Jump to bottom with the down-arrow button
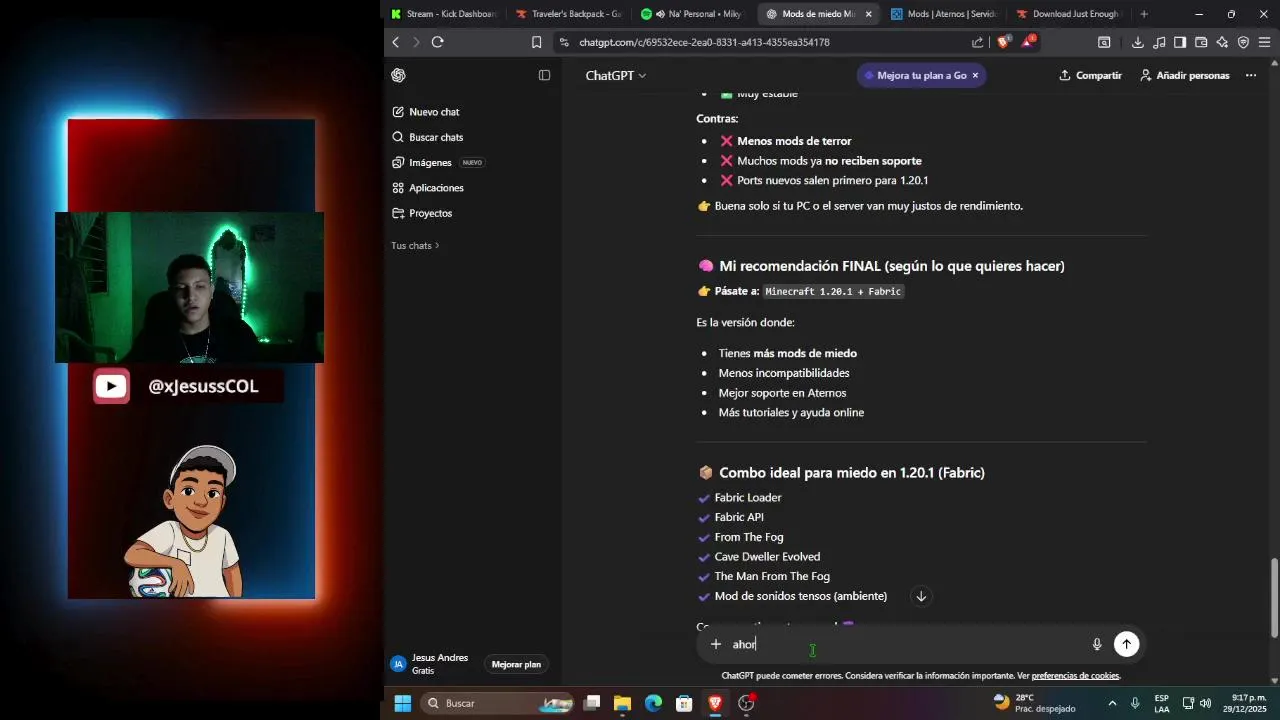This screenshot has height=720, width=1280. (x=921, y=596)
